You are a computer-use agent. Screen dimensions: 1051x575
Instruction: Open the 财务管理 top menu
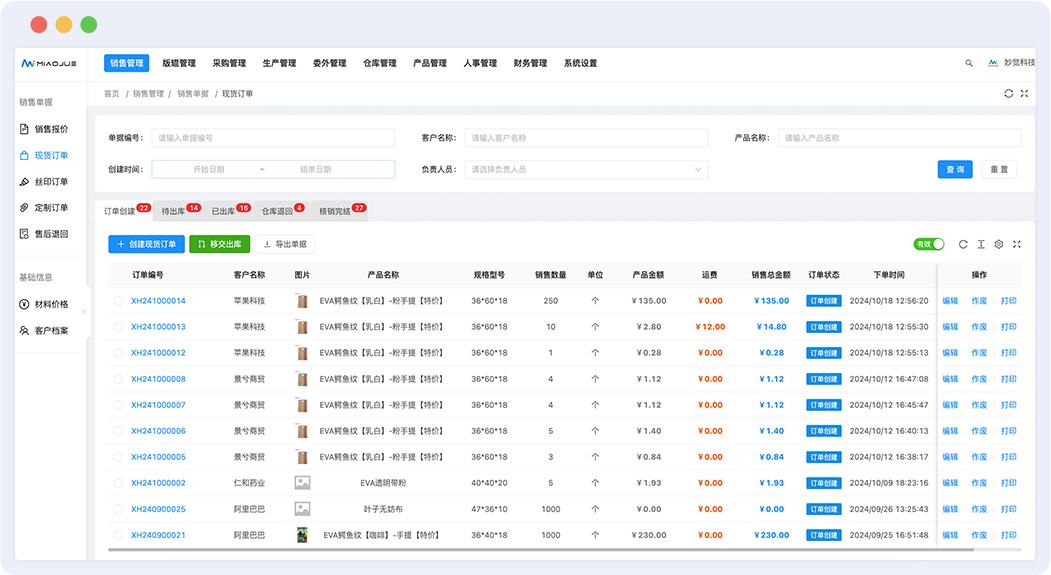[x=530, y=63]
